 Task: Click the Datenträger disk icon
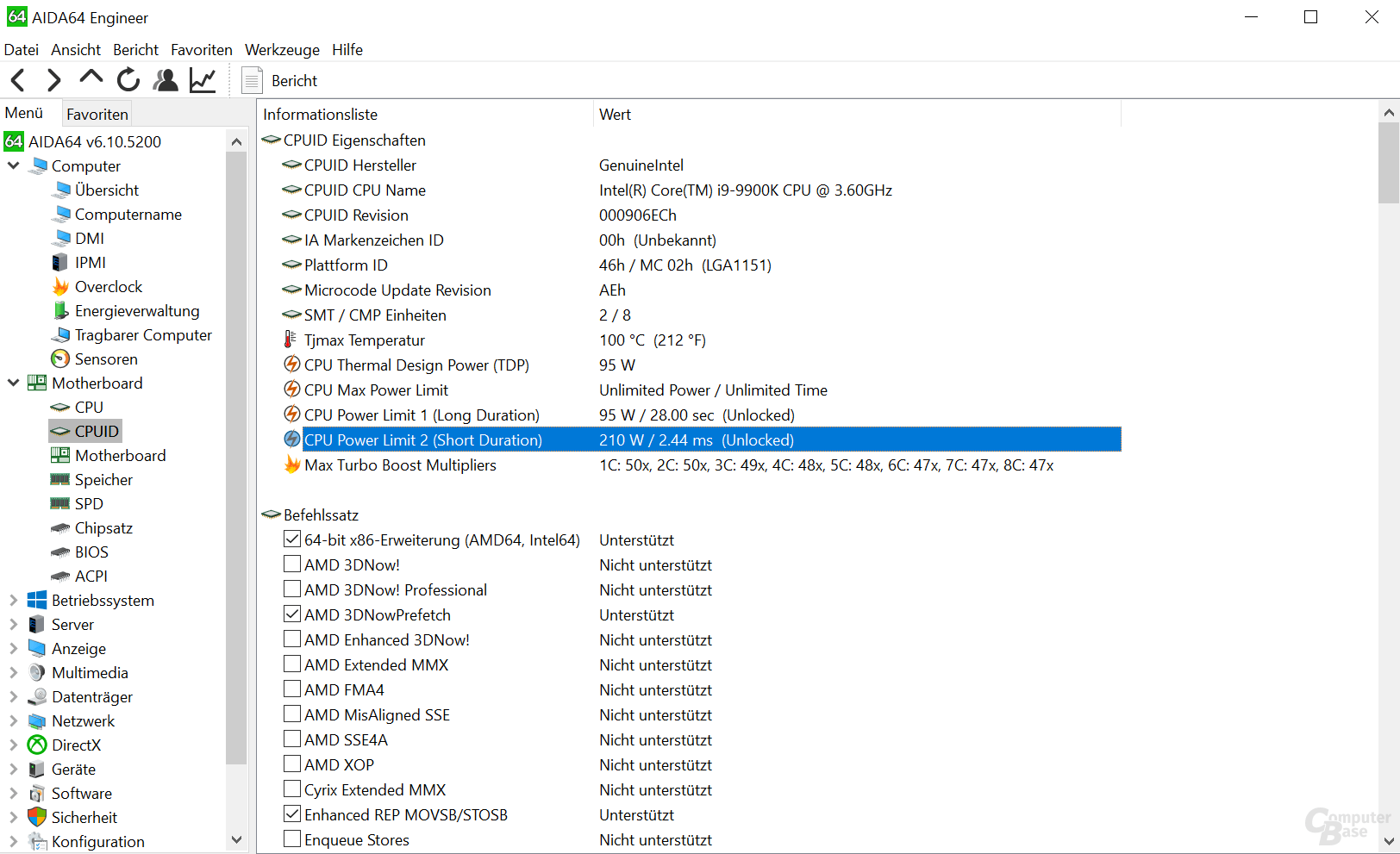click(x=37, y=696)
